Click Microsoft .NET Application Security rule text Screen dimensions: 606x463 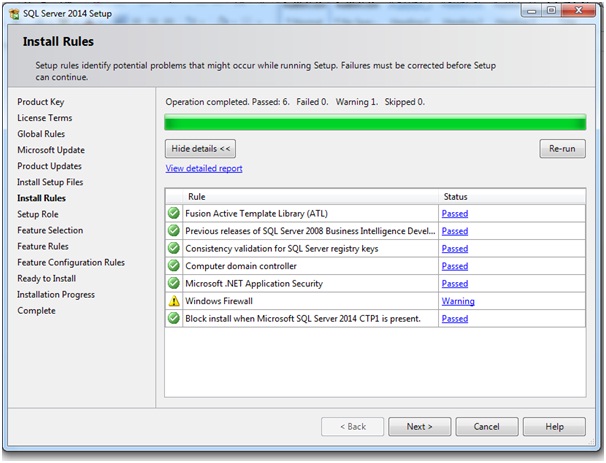coord(254,284)
